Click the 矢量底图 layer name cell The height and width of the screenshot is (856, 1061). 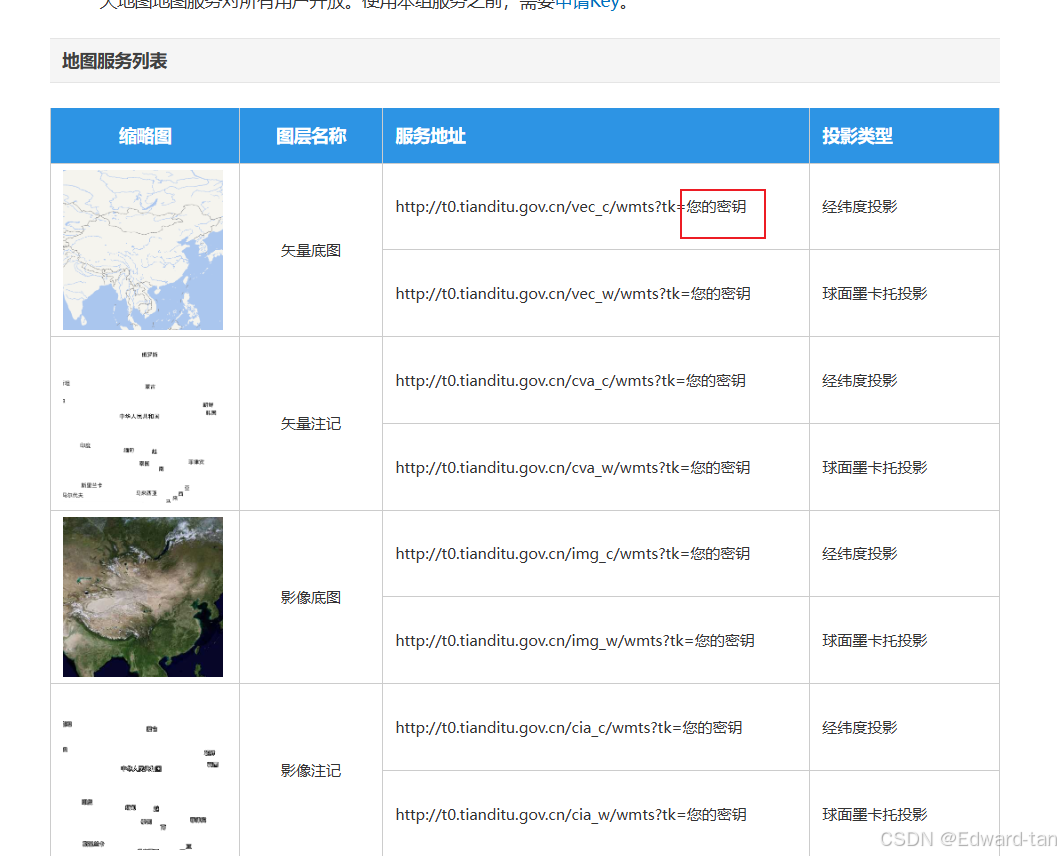click(311, 251)
